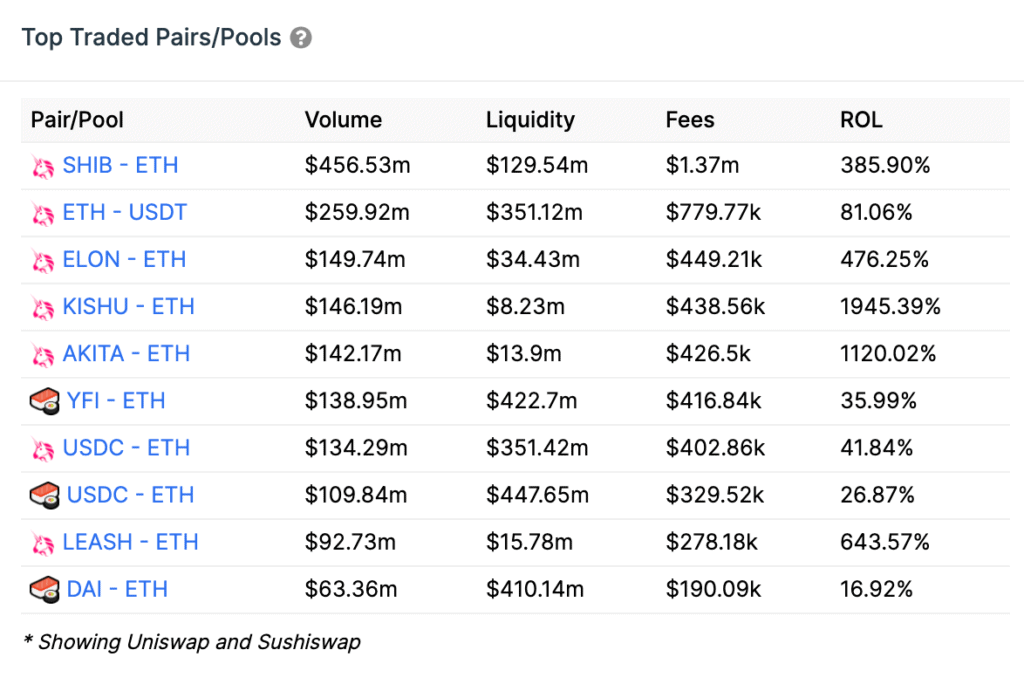The image size is (1024, 684).
Task: Click the Uniswap icon beside KISHU - ETH
Action: click(42, 307)
